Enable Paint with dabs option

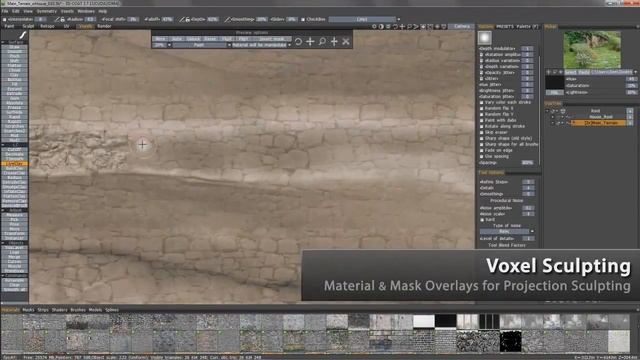point(482,120)
